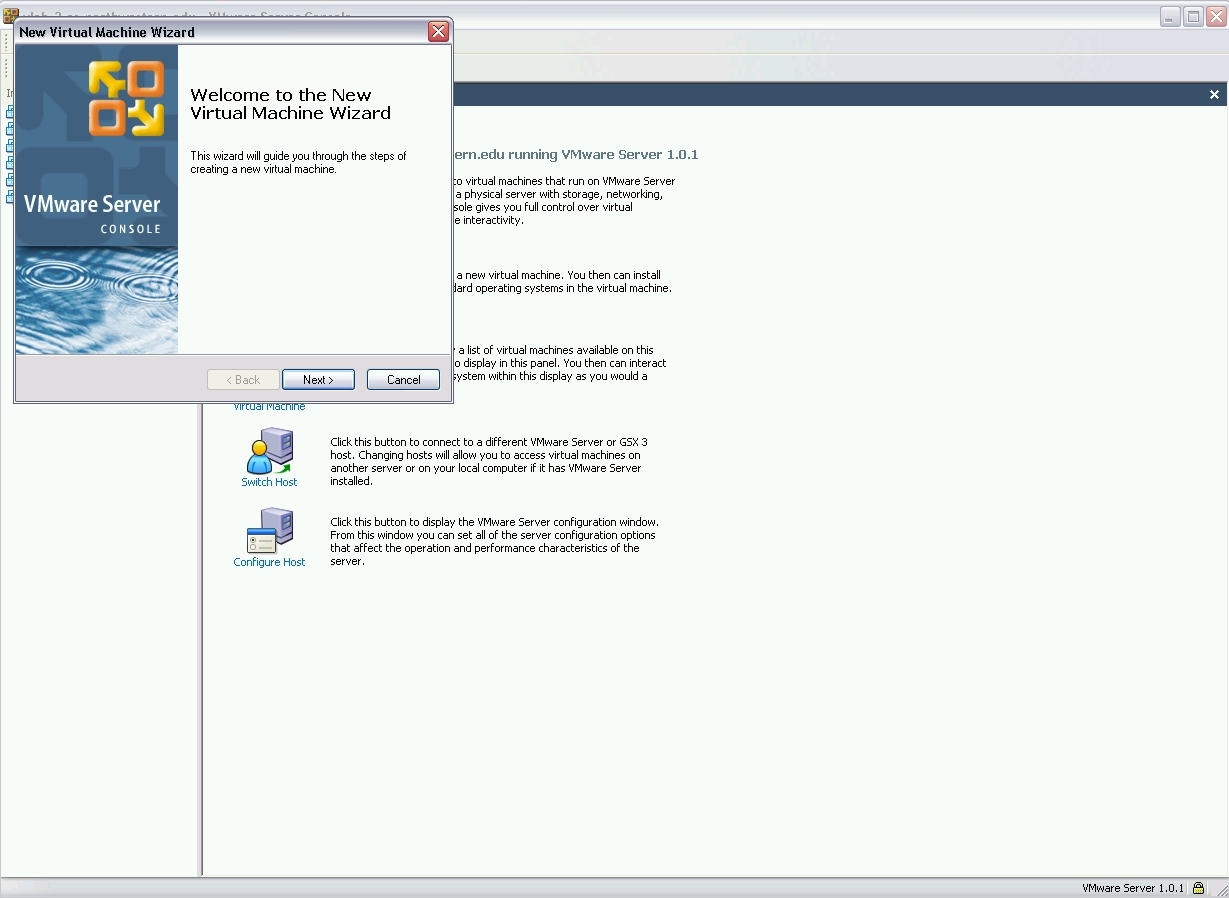Click the 'Welcome to the New Virtual Machine Wizard' heading
This screenshot has width=1229, height=898.
pyautogui.click(x=290, y=104)
